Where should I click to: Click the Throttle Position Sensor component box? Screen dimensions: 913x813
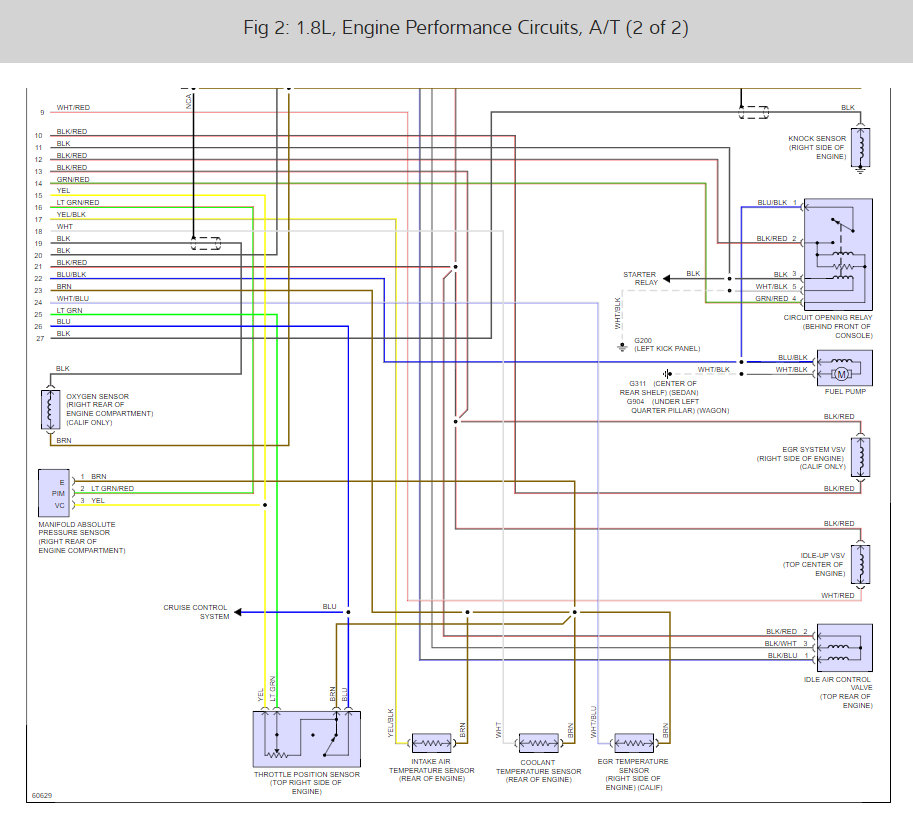[x=307, y=739]
